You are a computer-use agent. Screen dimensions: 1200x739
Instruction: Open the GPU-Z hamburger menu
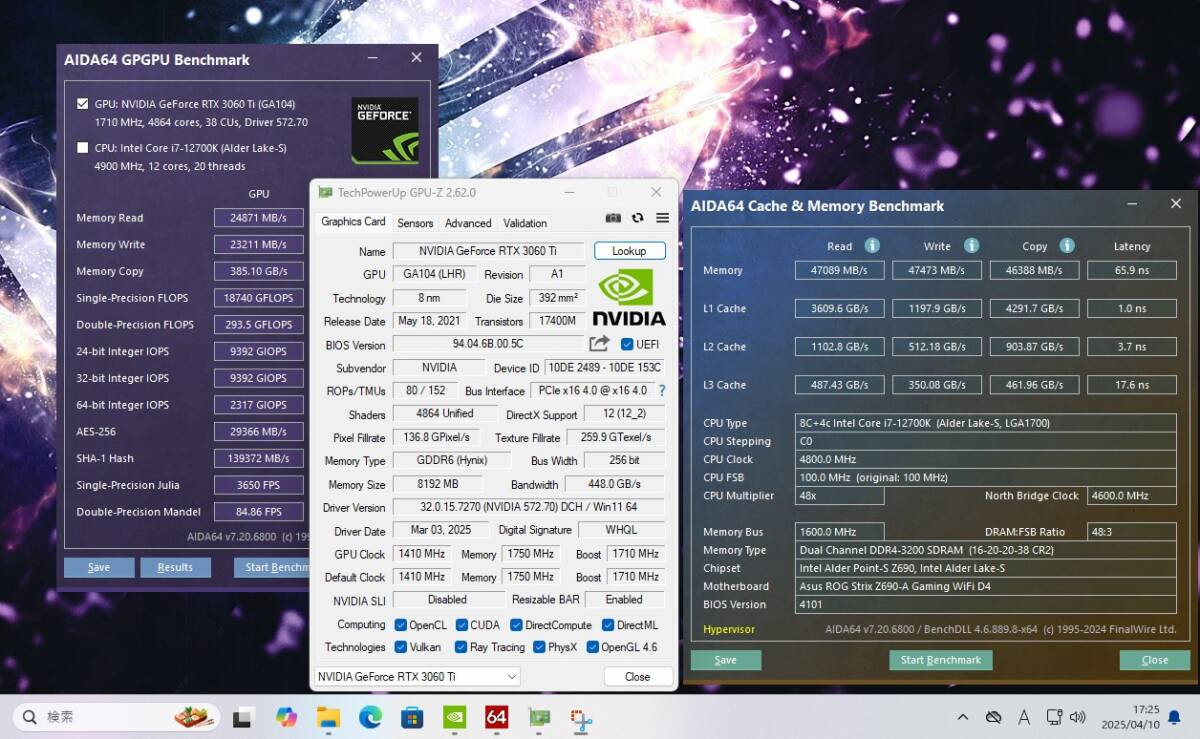pos(662,218)
